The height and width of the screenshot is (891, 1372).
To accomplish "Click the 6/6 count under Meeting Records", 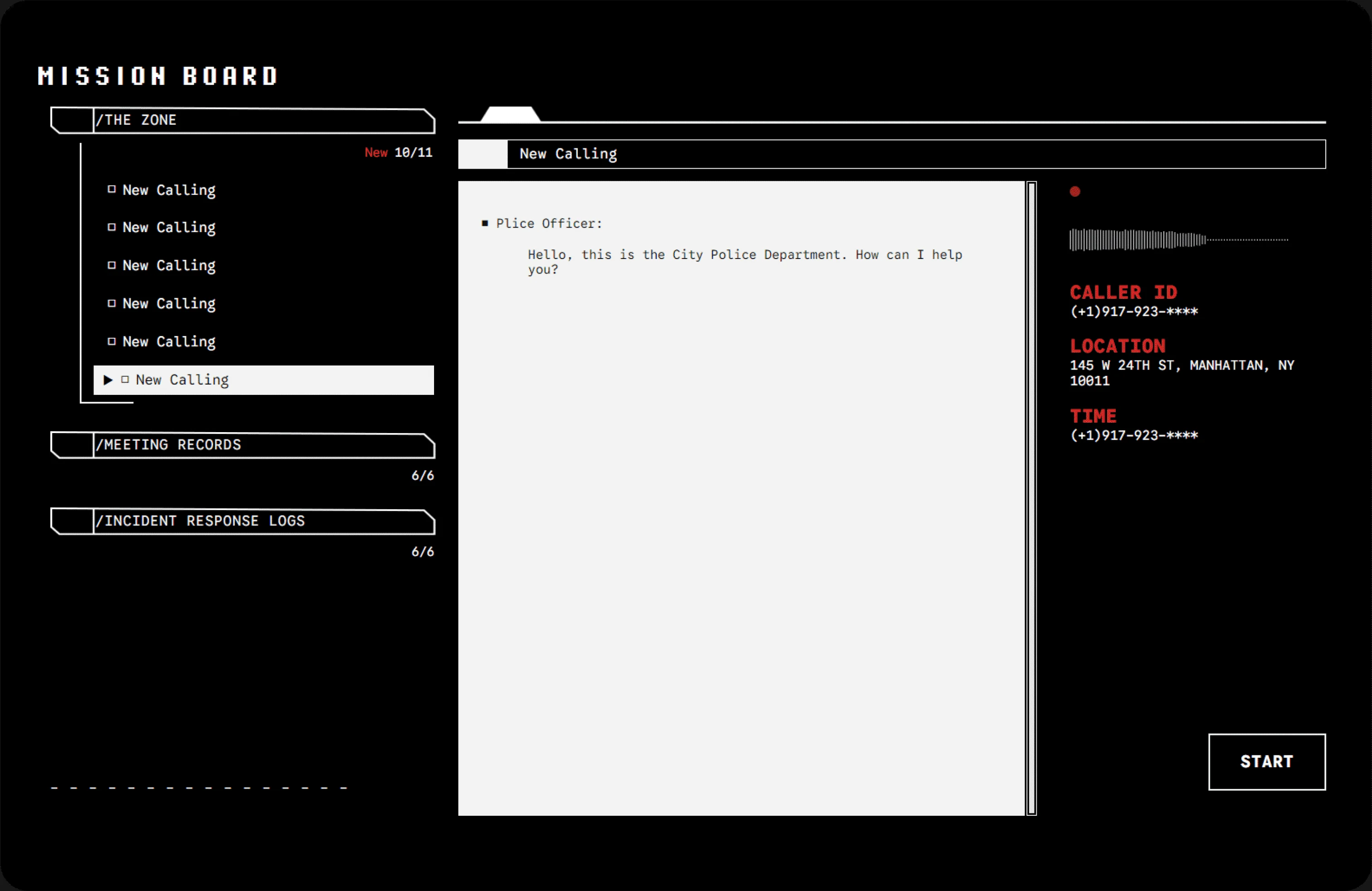I will pyautogui.click(x=423, y=476).
